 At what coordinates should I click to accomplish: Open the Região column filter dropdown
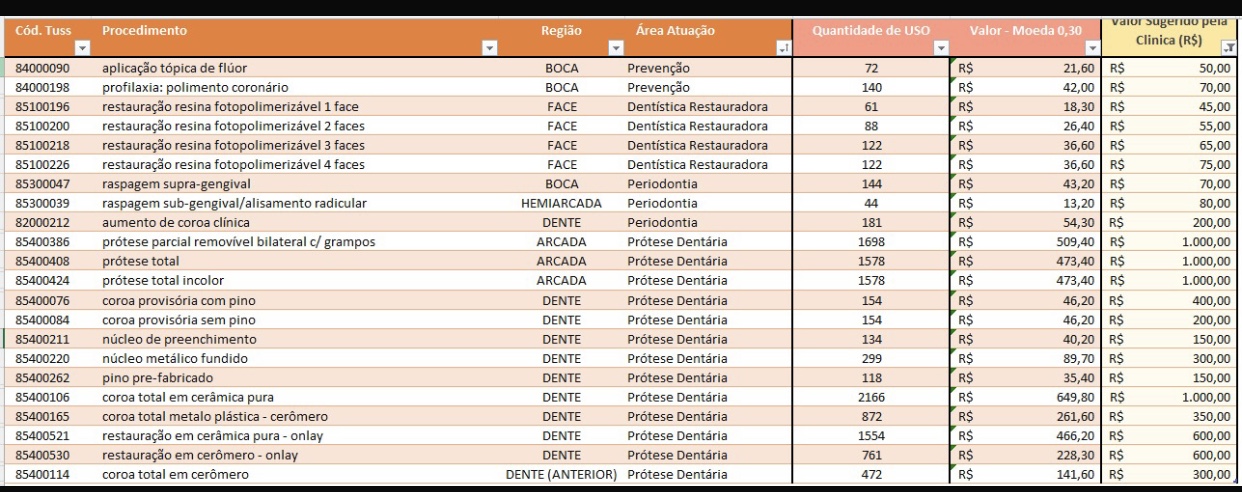615,48
